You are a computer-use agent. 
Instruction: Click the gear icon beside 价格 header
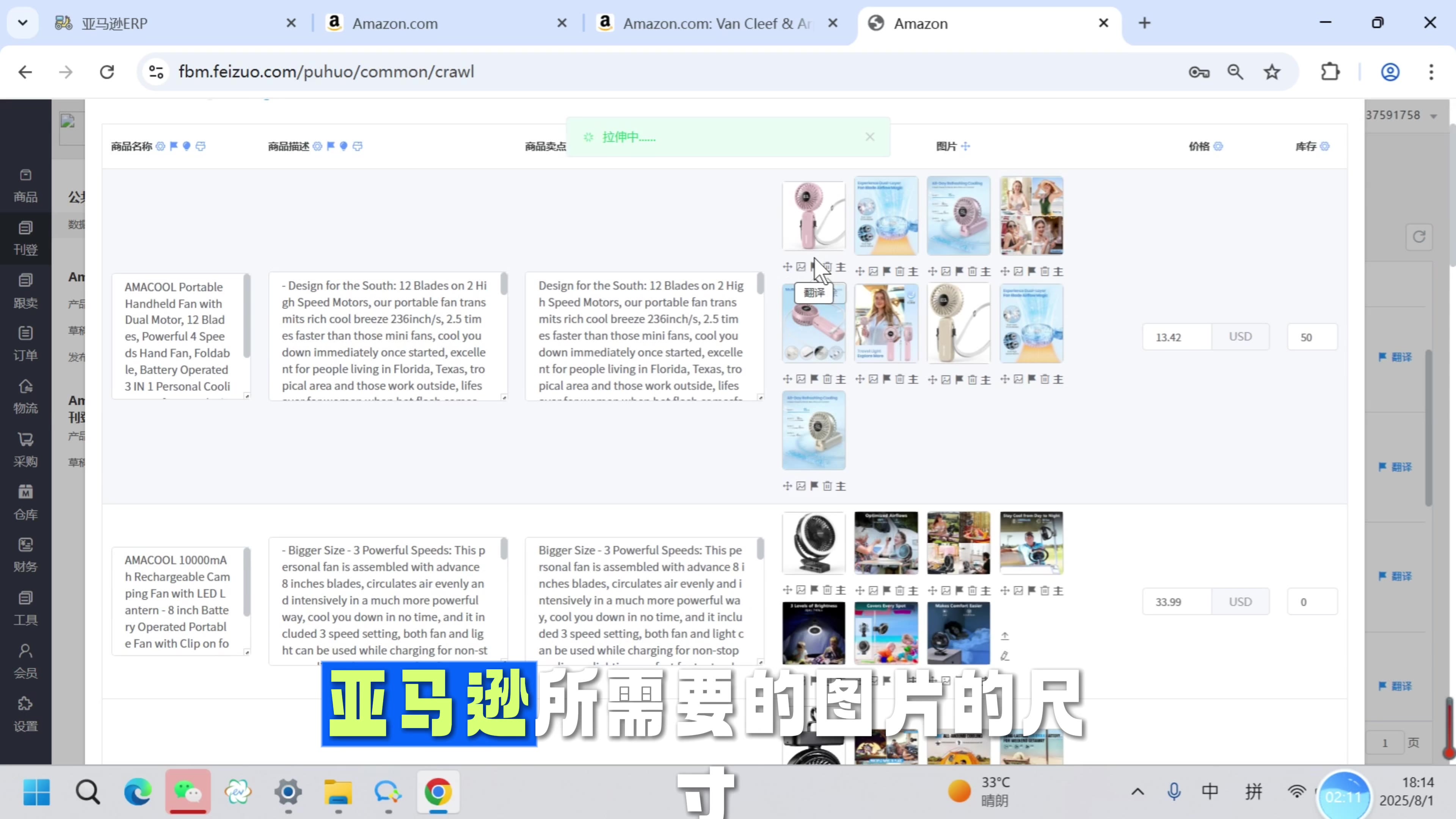(1219, 146)
